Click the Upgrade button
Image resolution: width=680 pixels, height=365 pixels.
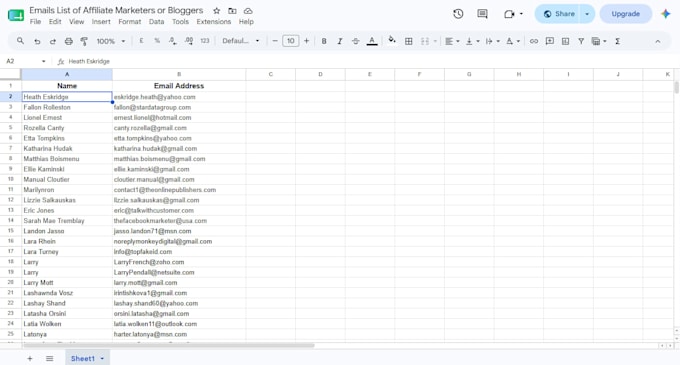coord(625,14)
